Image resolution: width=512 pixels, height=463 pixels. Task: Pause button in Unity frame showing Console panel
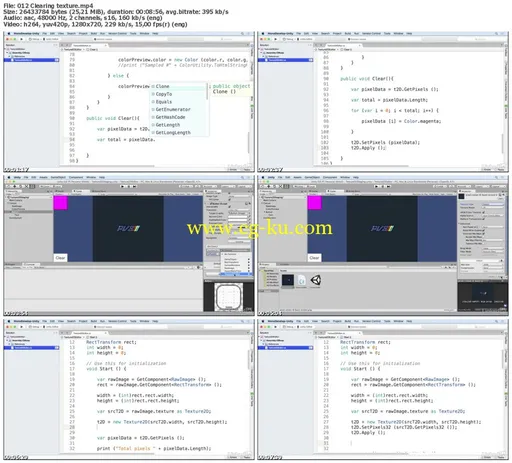click(x=128, y=186)
